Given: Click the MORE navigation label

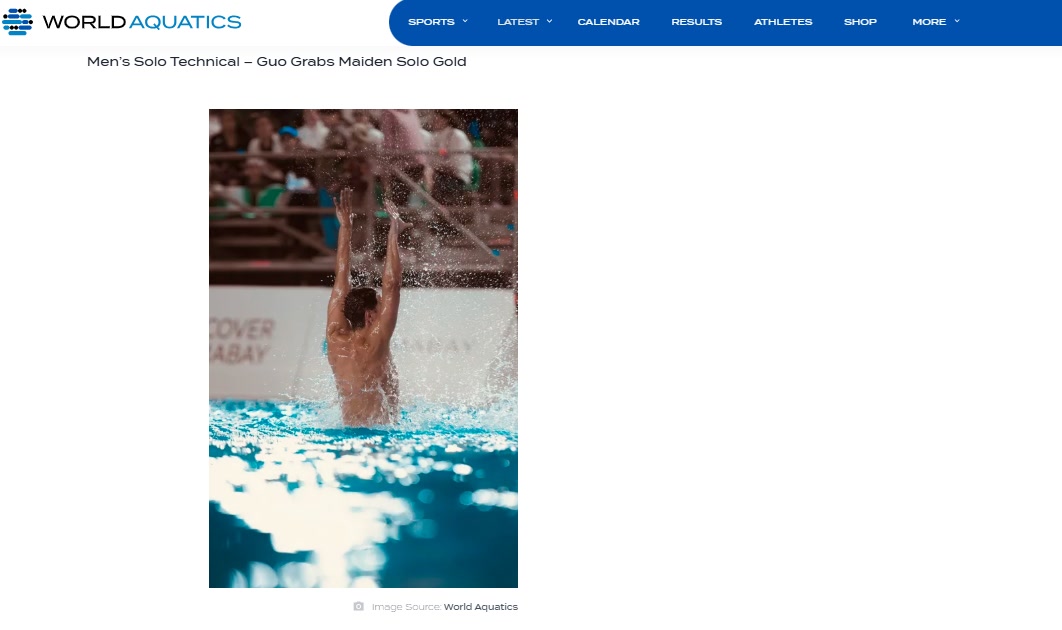Looking at the screenshot, I should coord(929,22).
